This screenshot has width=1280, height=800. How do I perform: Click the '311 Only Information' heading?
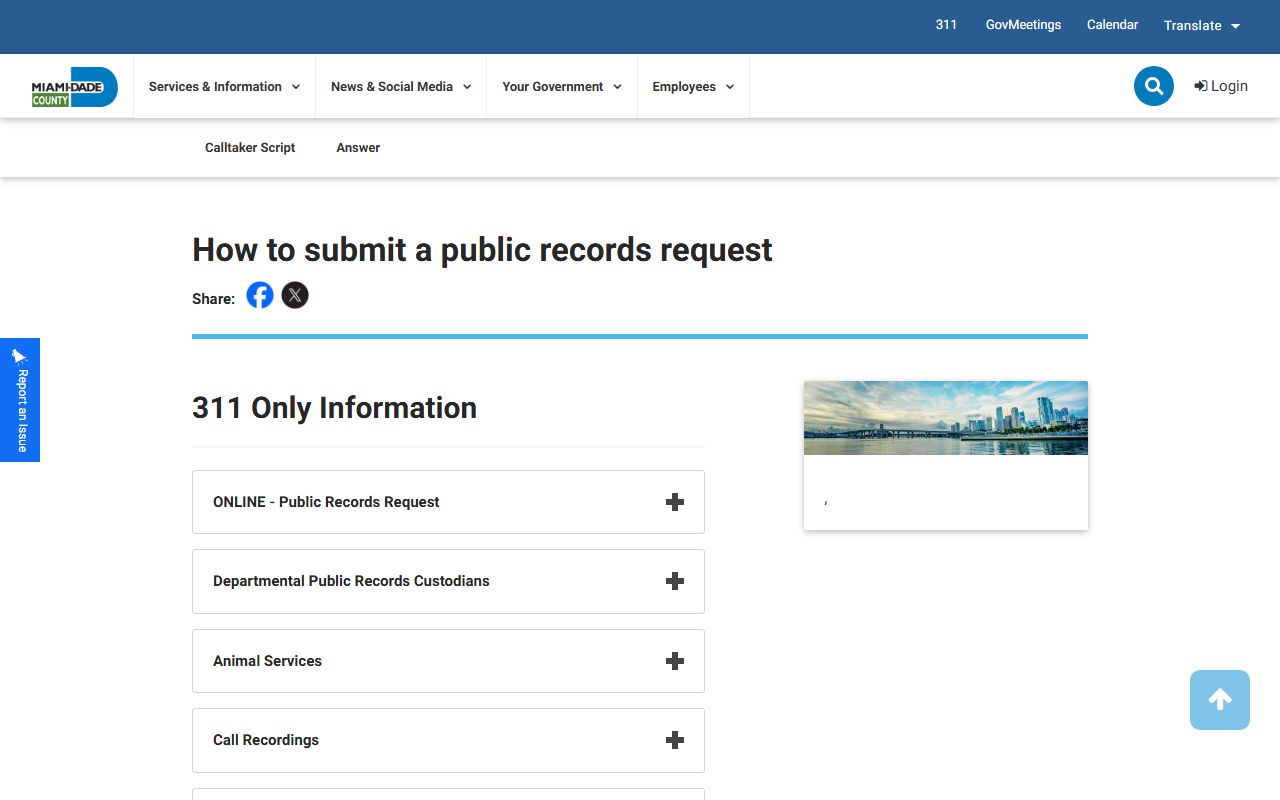pos(334,408)
